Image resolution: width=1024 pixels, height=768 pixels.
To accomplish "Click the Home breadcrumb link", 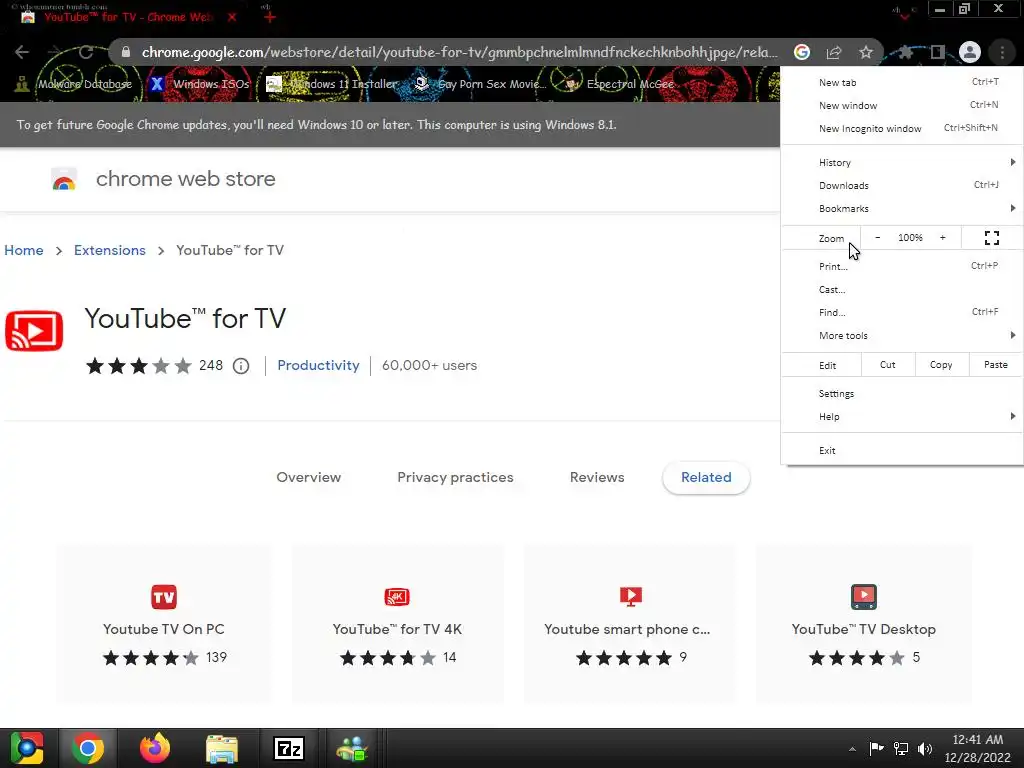I will (24, 251).
